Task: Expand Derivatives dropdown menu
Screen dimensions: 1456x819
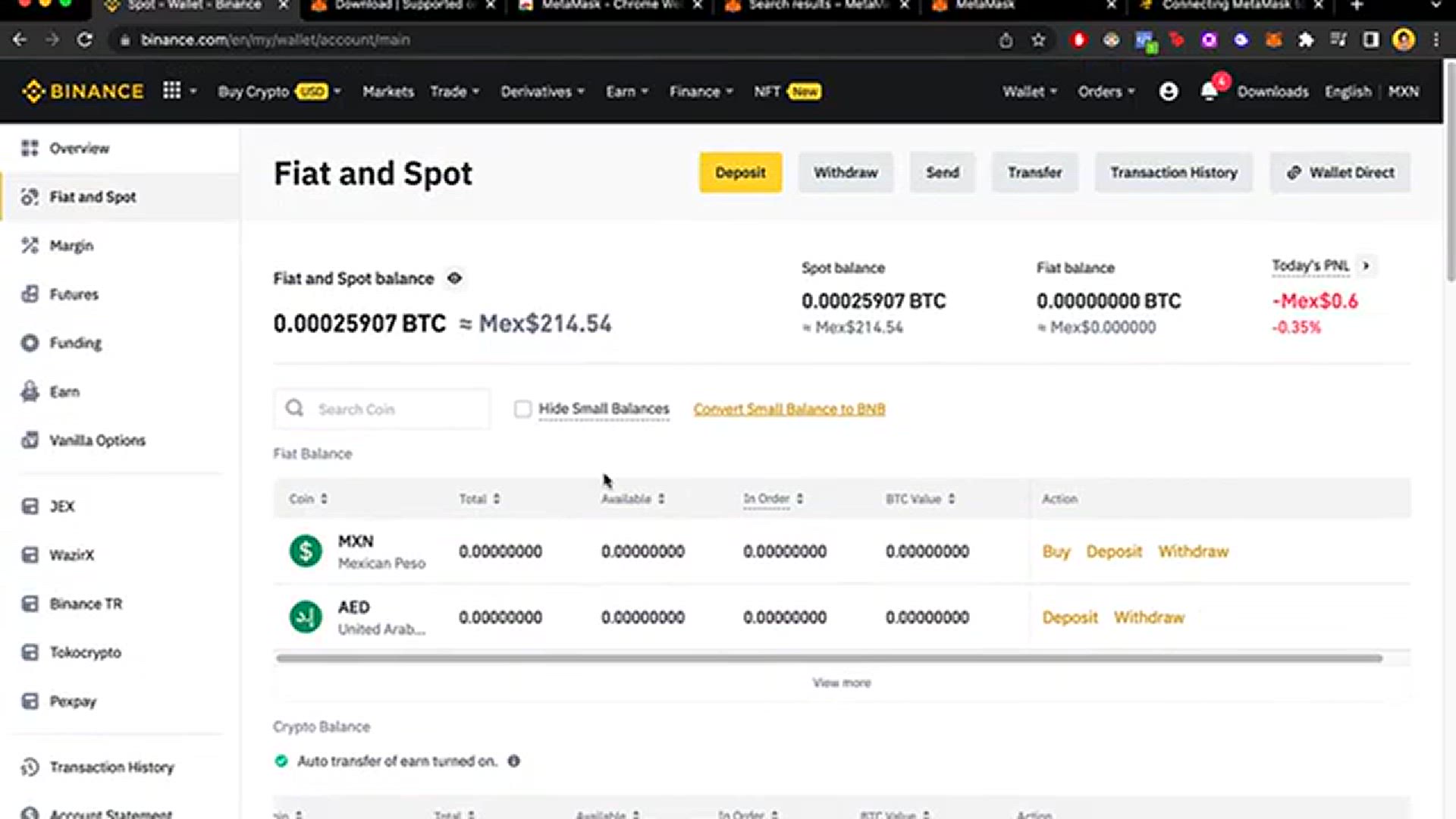Action: pos(542,91)
